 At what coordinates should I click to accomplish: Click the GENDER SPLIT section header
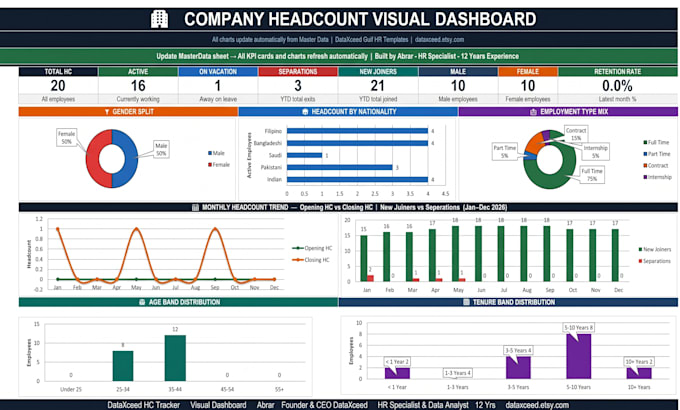click(x=128, y=112)
